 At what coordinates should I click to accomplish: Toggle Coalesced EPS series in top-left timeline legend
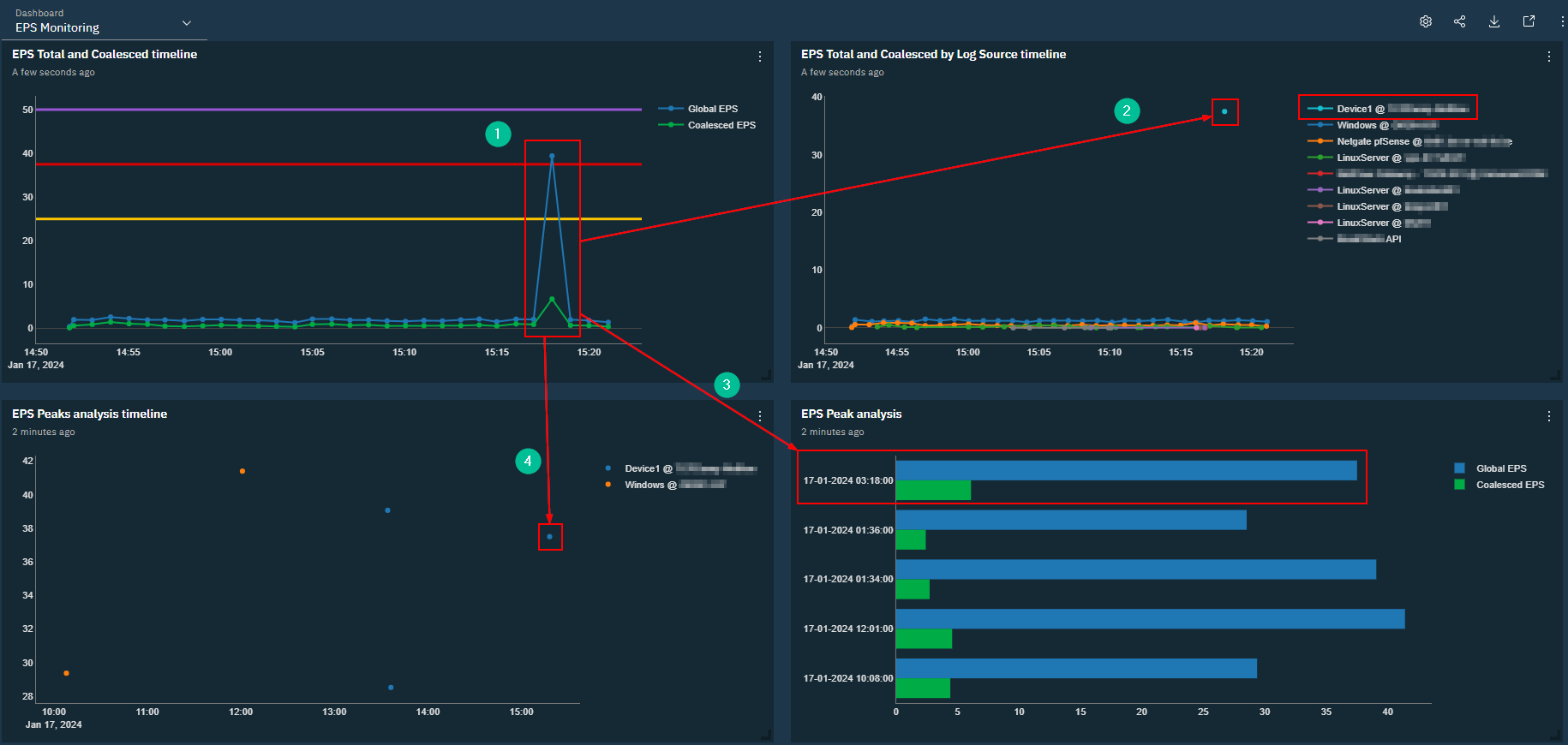(707, 125)
